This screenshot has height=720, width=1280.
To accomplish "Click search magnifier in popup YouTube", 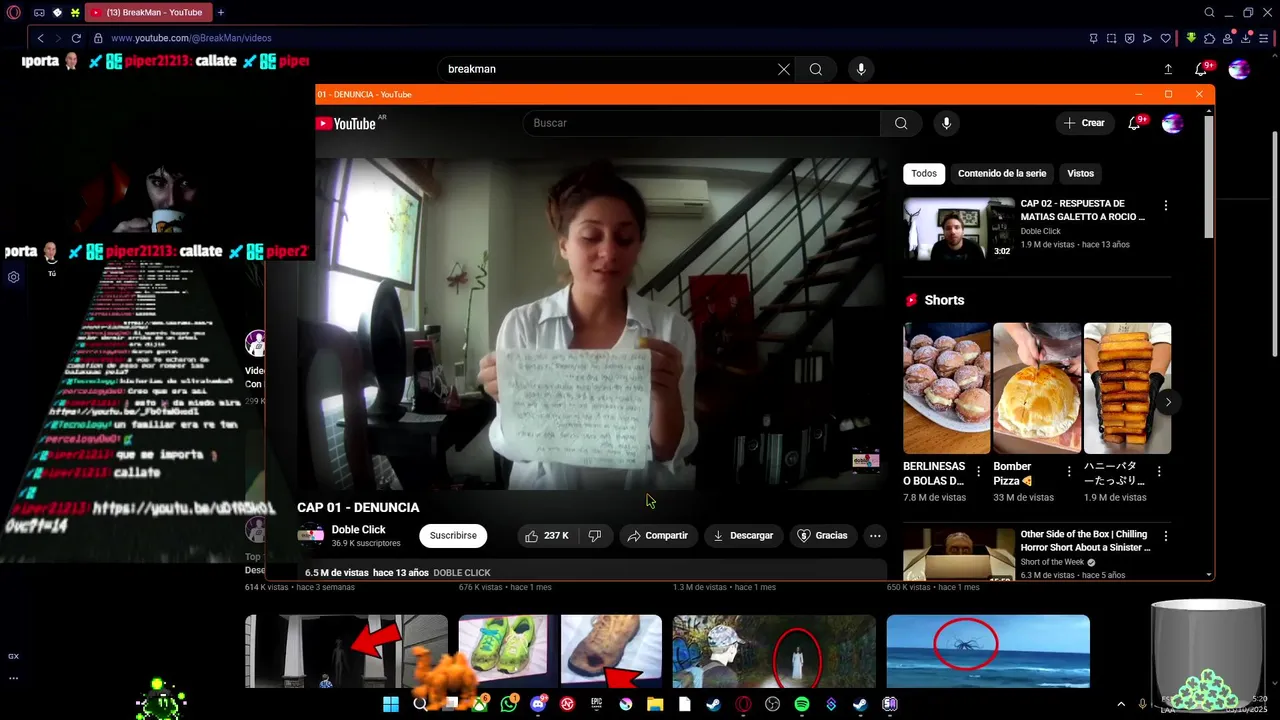I will tap(901, 123).
